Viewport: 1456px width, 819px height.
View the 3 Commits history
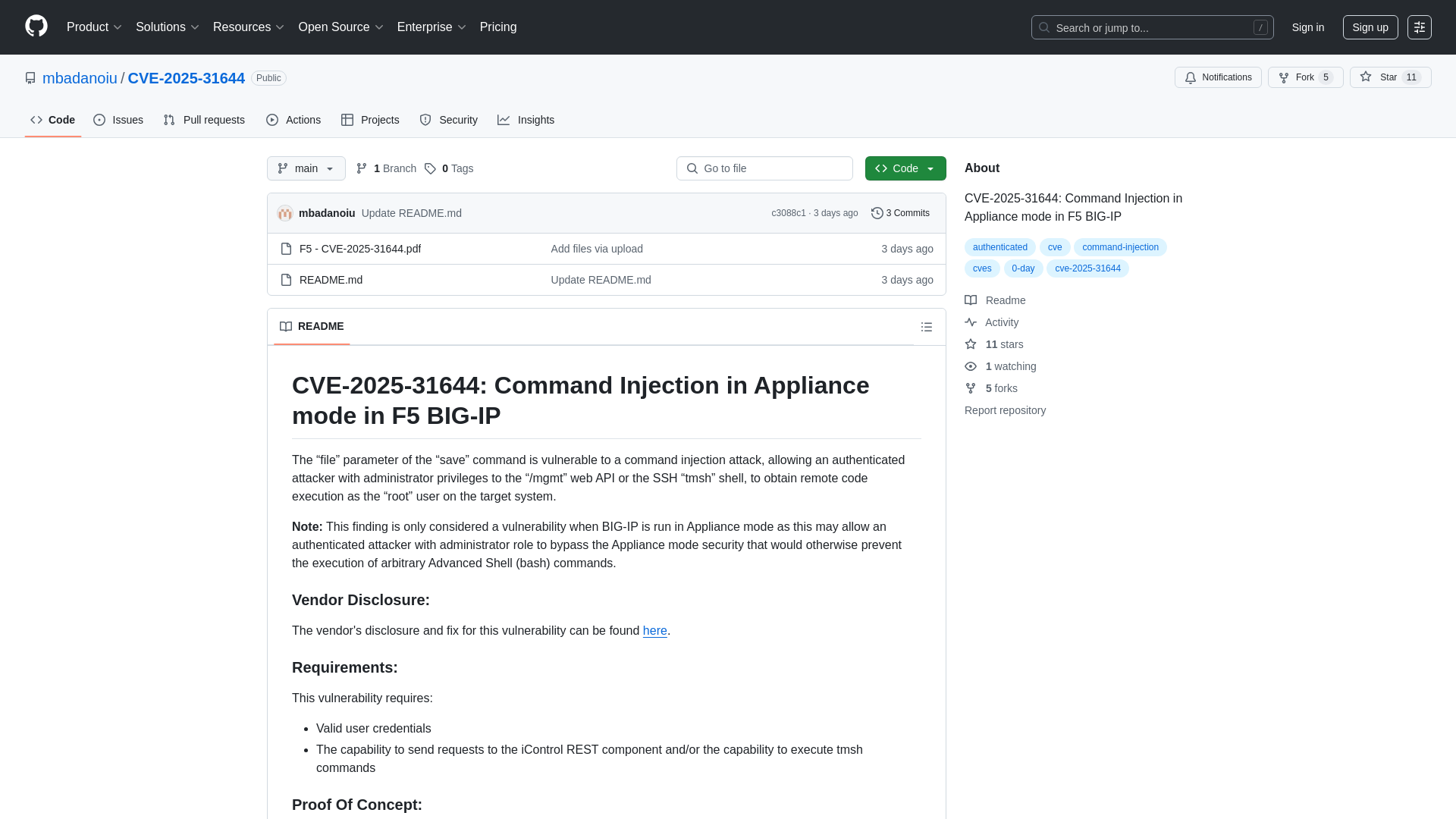tap(900, 213)
